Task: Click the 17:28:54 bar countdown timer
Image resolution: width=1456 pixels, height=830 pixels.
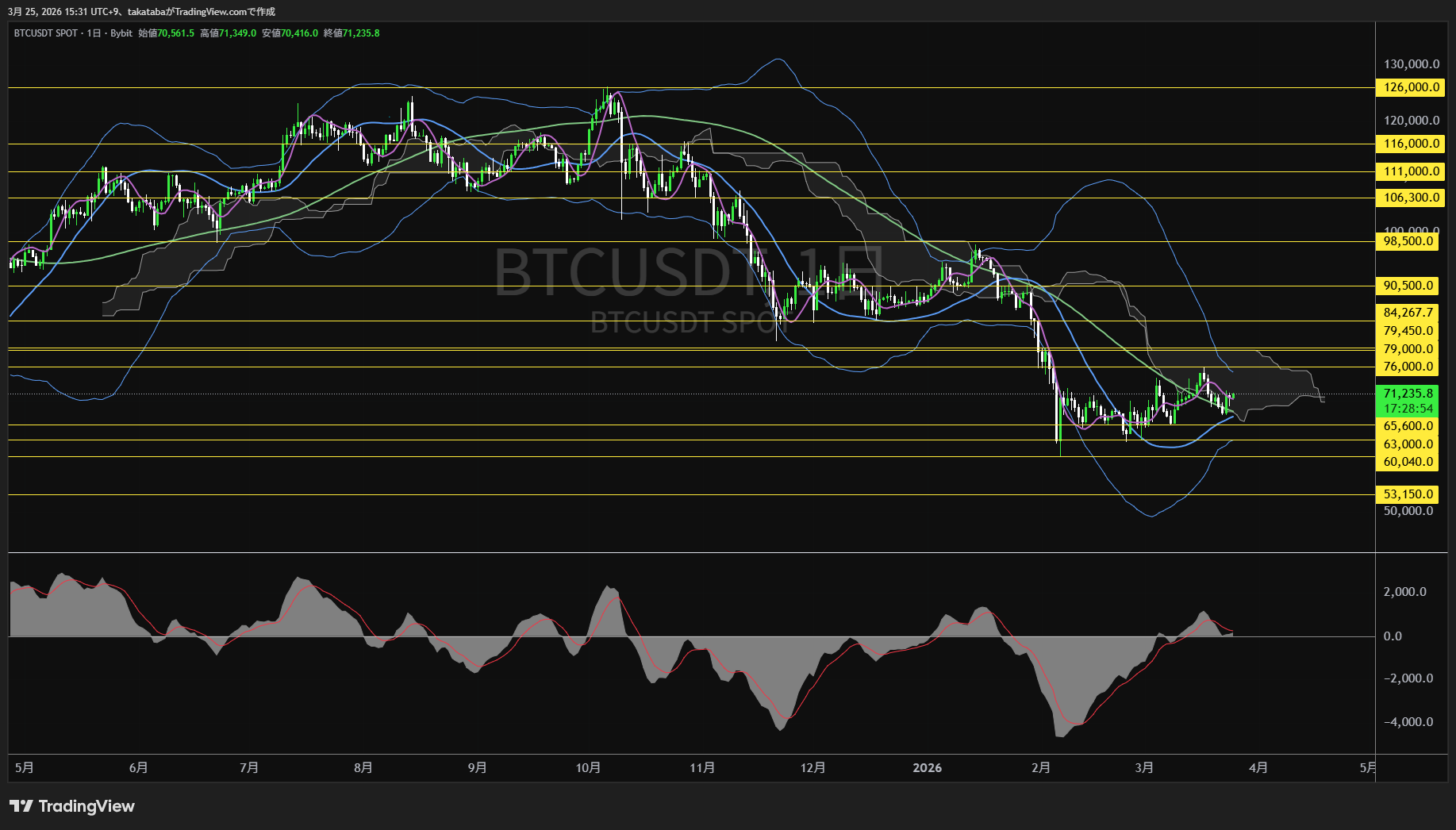Action: (1408, 409)
